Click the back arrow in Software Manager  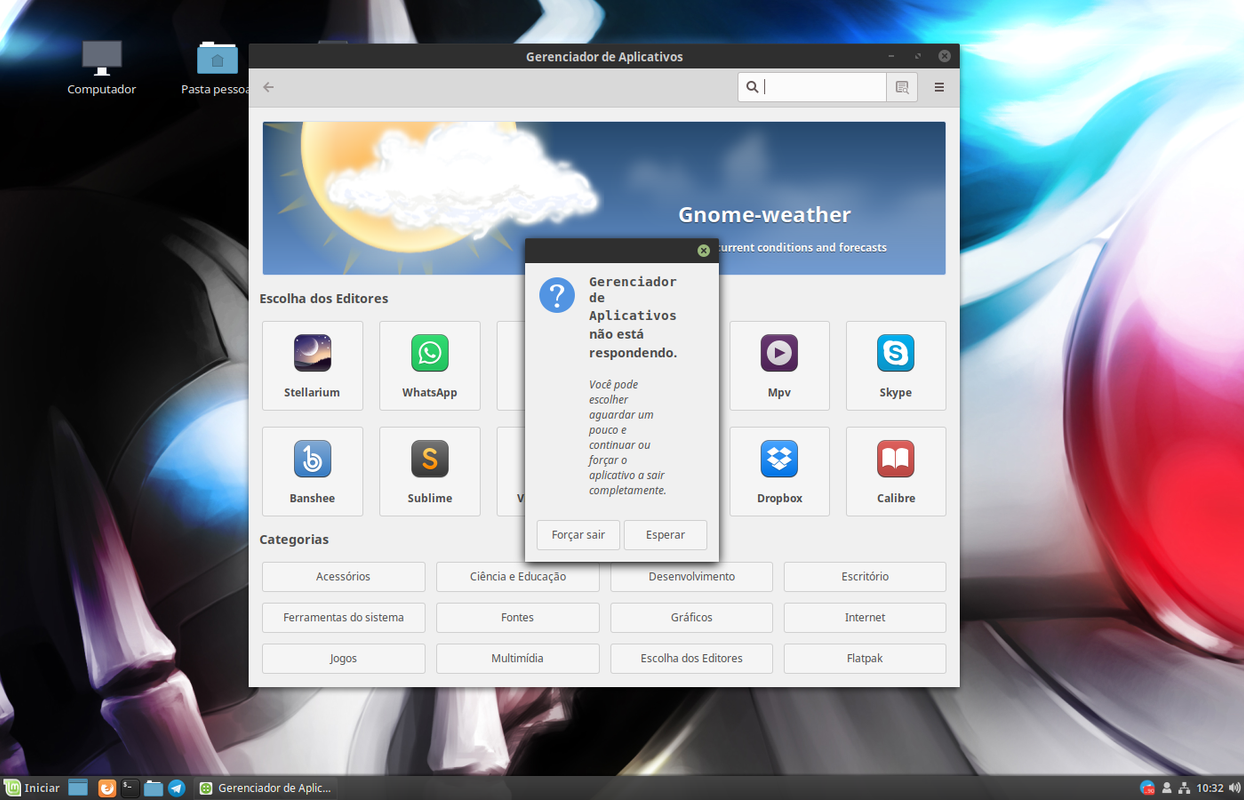(x=268, y=87)
